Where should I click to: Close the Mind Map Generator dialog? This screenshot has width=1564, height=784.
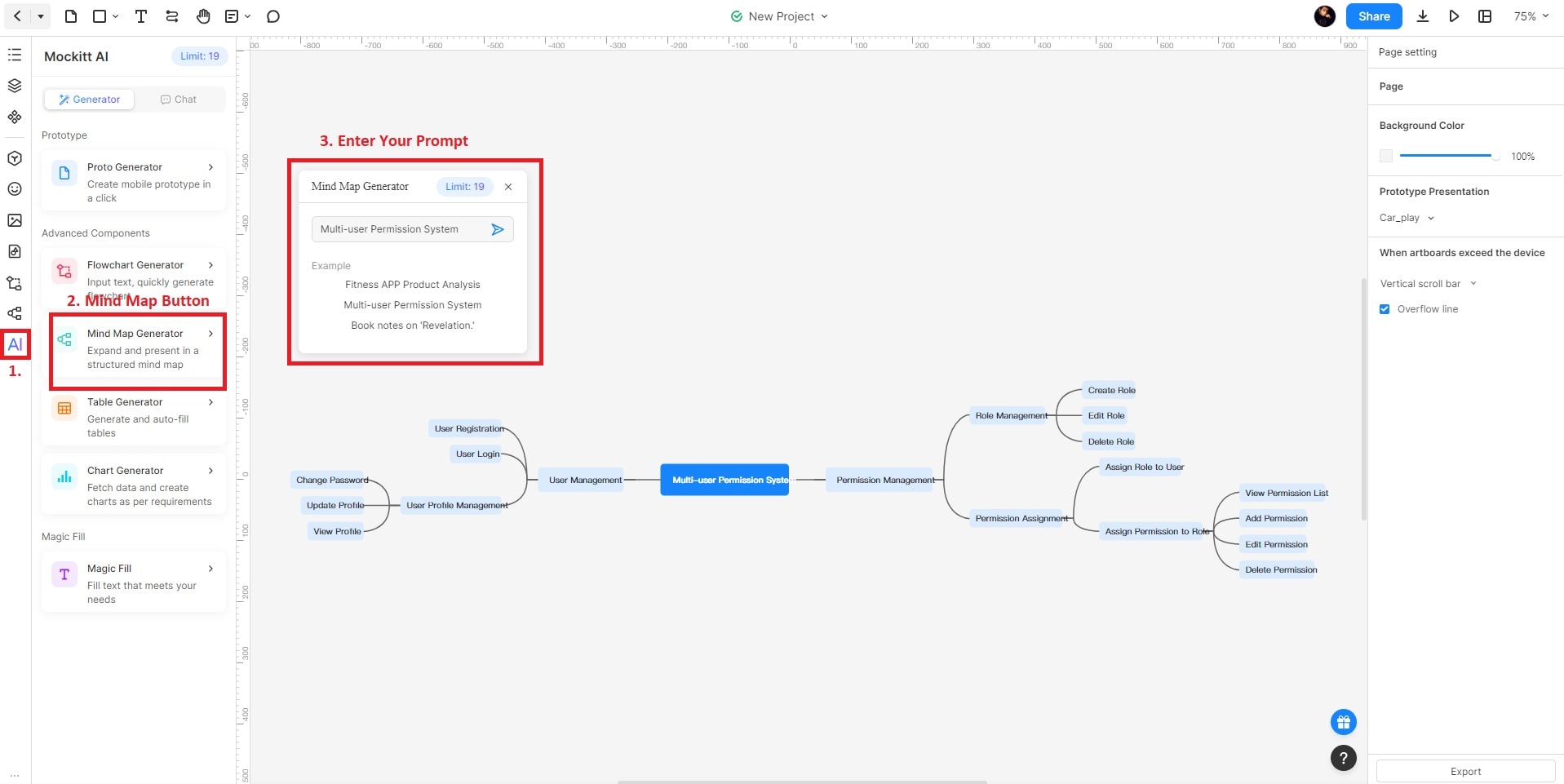click(x=508, y=187)
